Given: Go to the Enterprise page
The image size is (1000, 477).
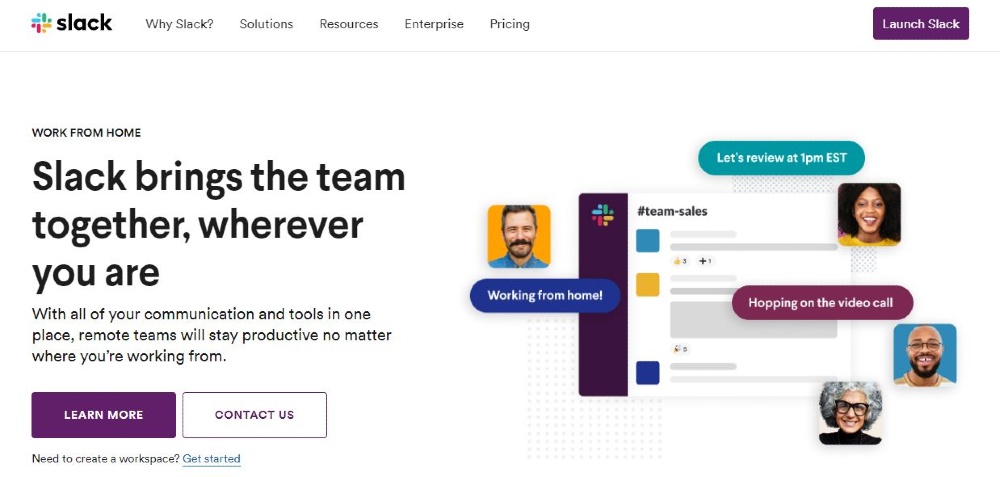Looking at the screenshot, I should (434, 24).
